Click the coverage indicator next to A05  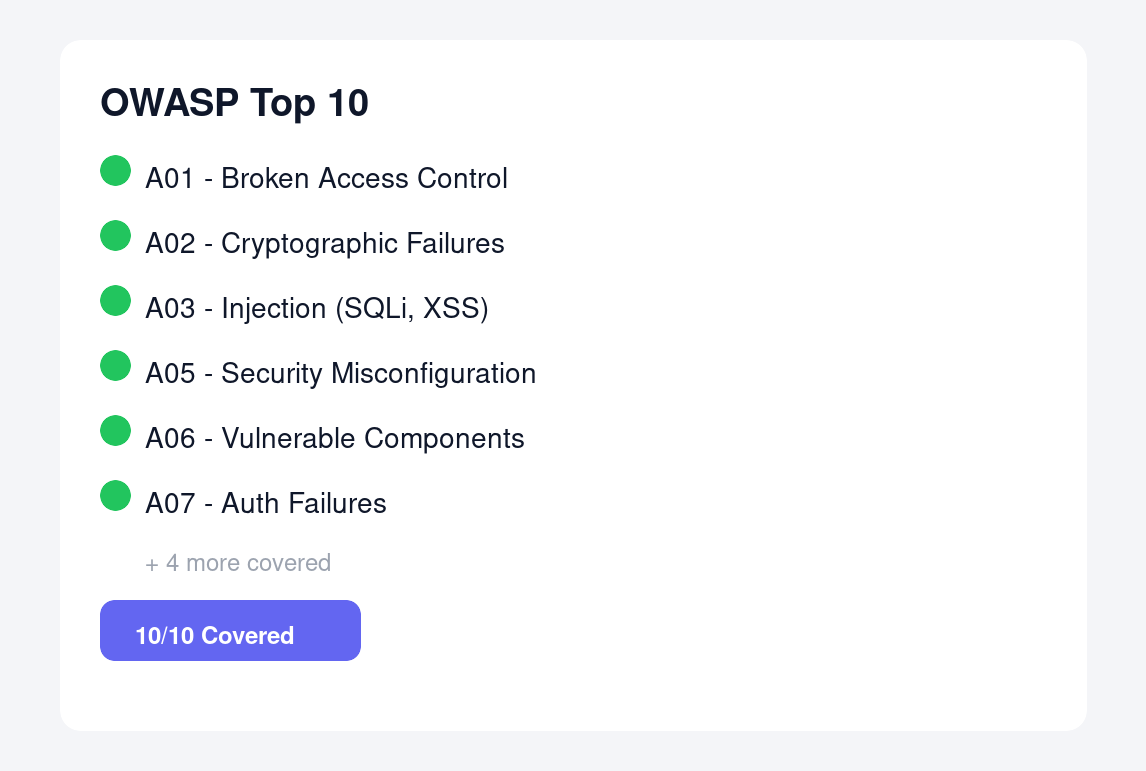click(x=115, y=366)
